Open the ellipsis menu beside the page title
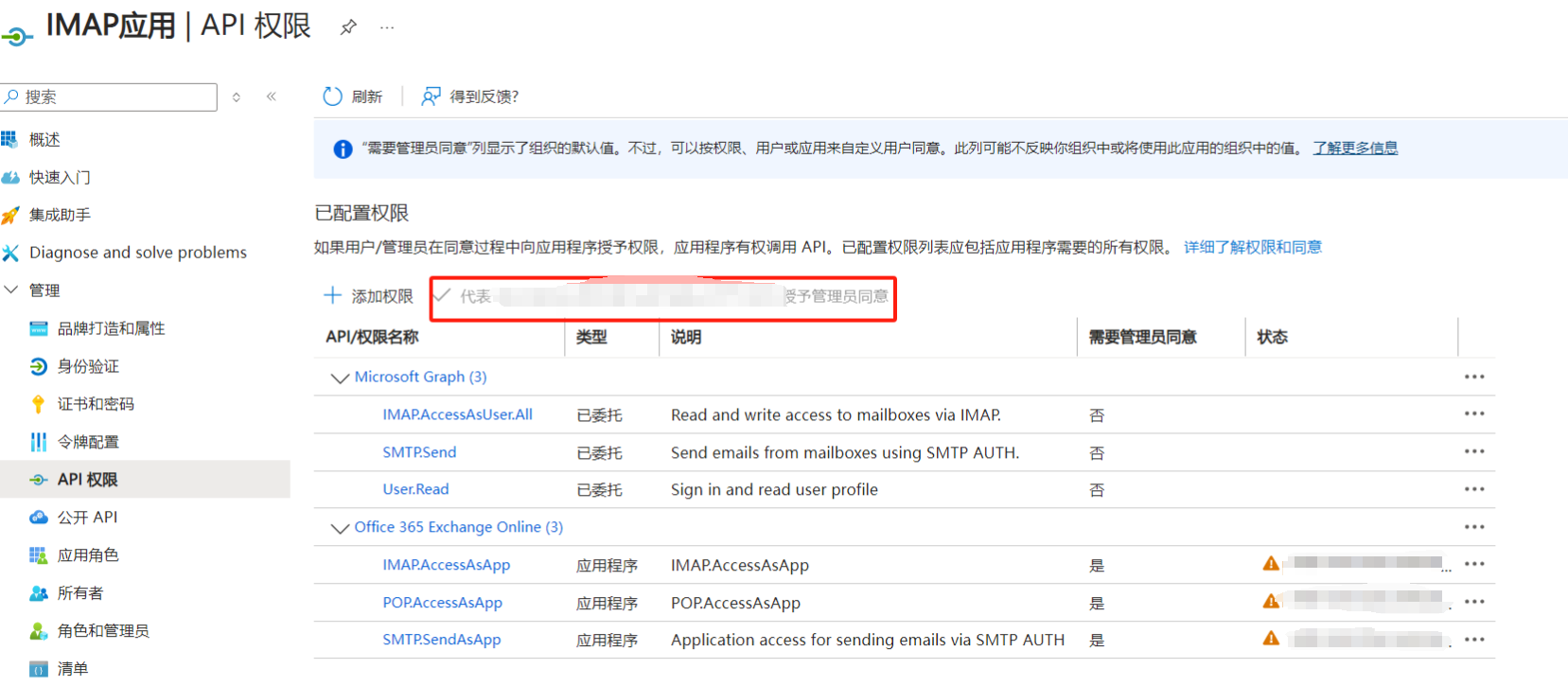Viewport: 1568px width, 686px height. pos(387,27)
